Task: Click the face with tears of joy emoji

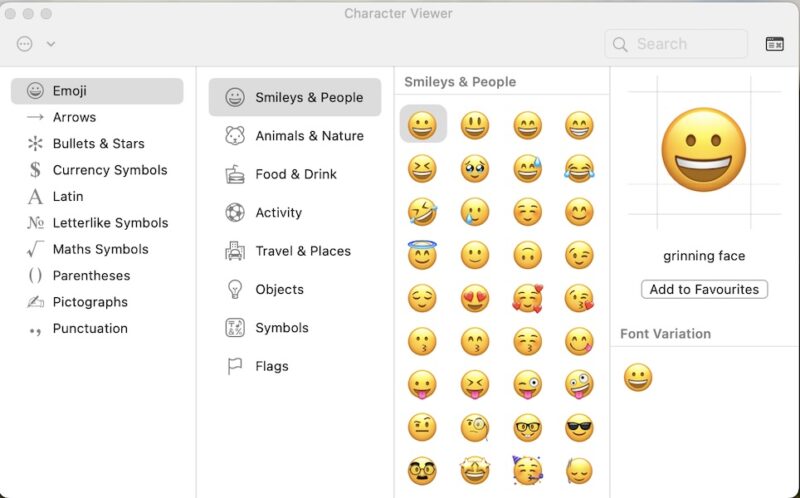Action: [579, 169]
